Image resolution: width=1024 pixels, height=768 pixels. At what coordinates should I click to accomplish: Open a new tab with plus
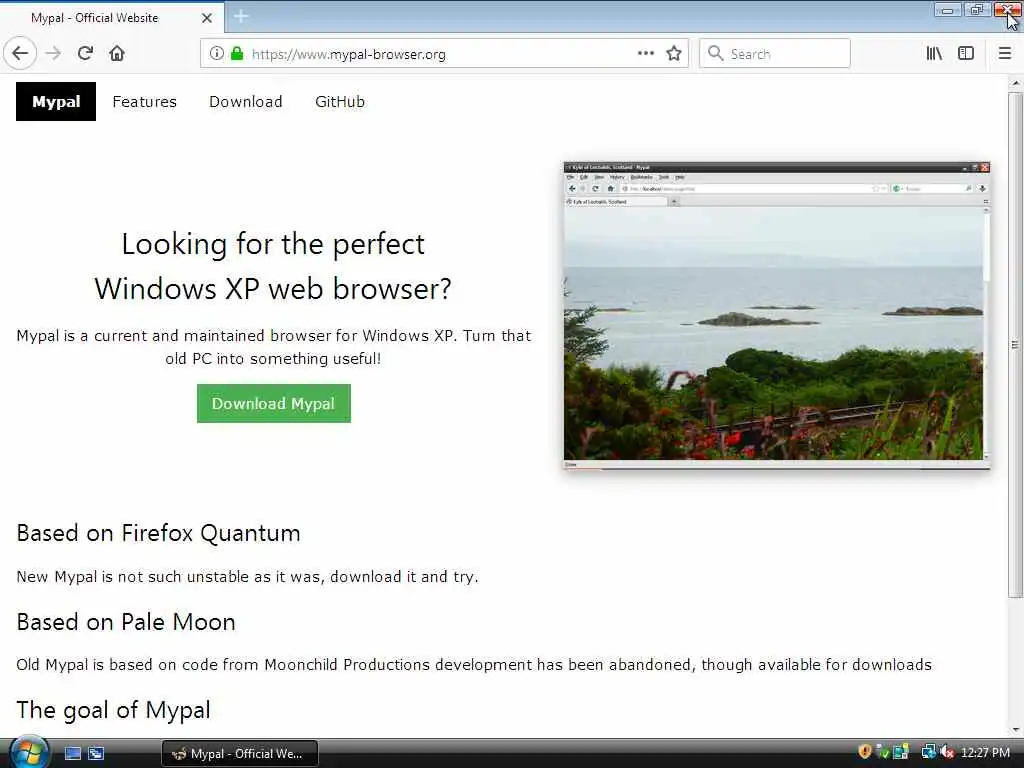(240, 16)
